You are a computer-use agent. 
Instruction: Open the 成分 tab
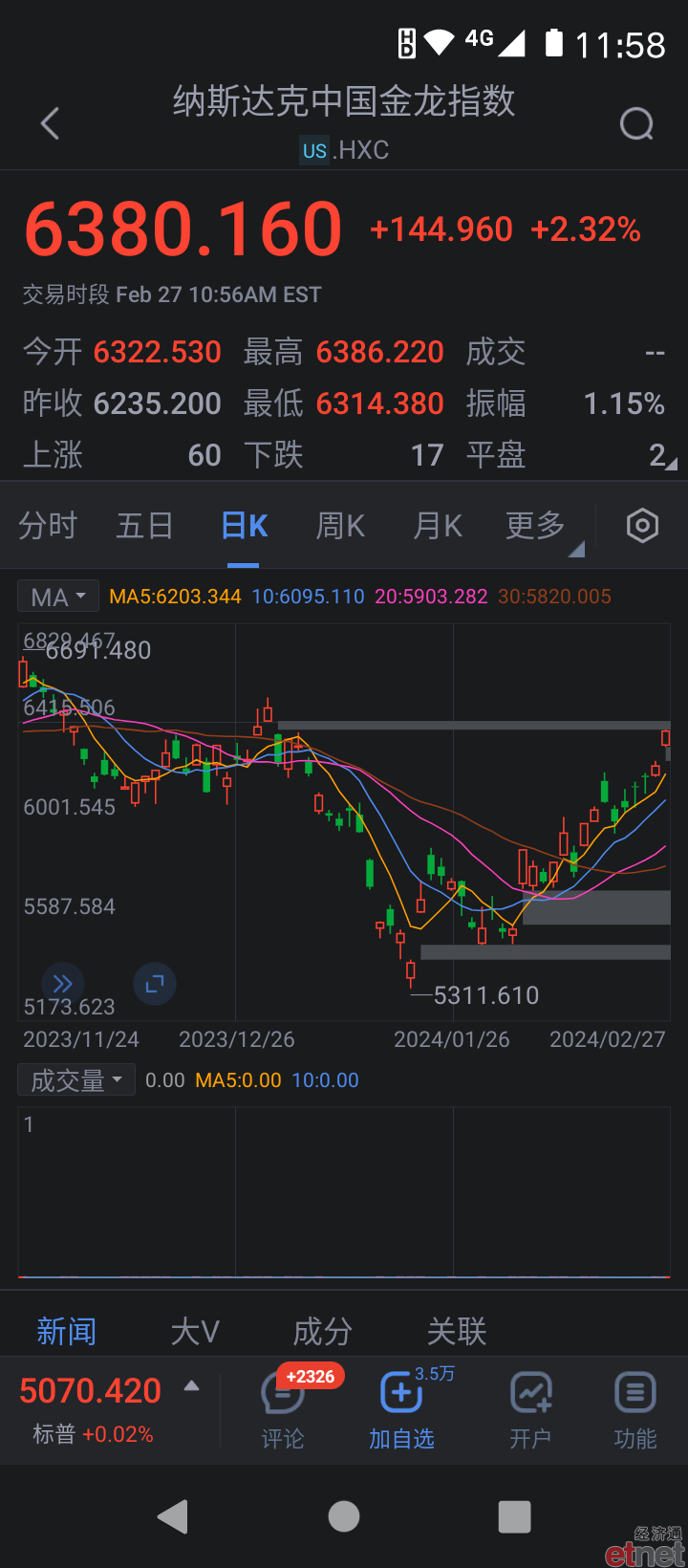(x=323, y=1331)
